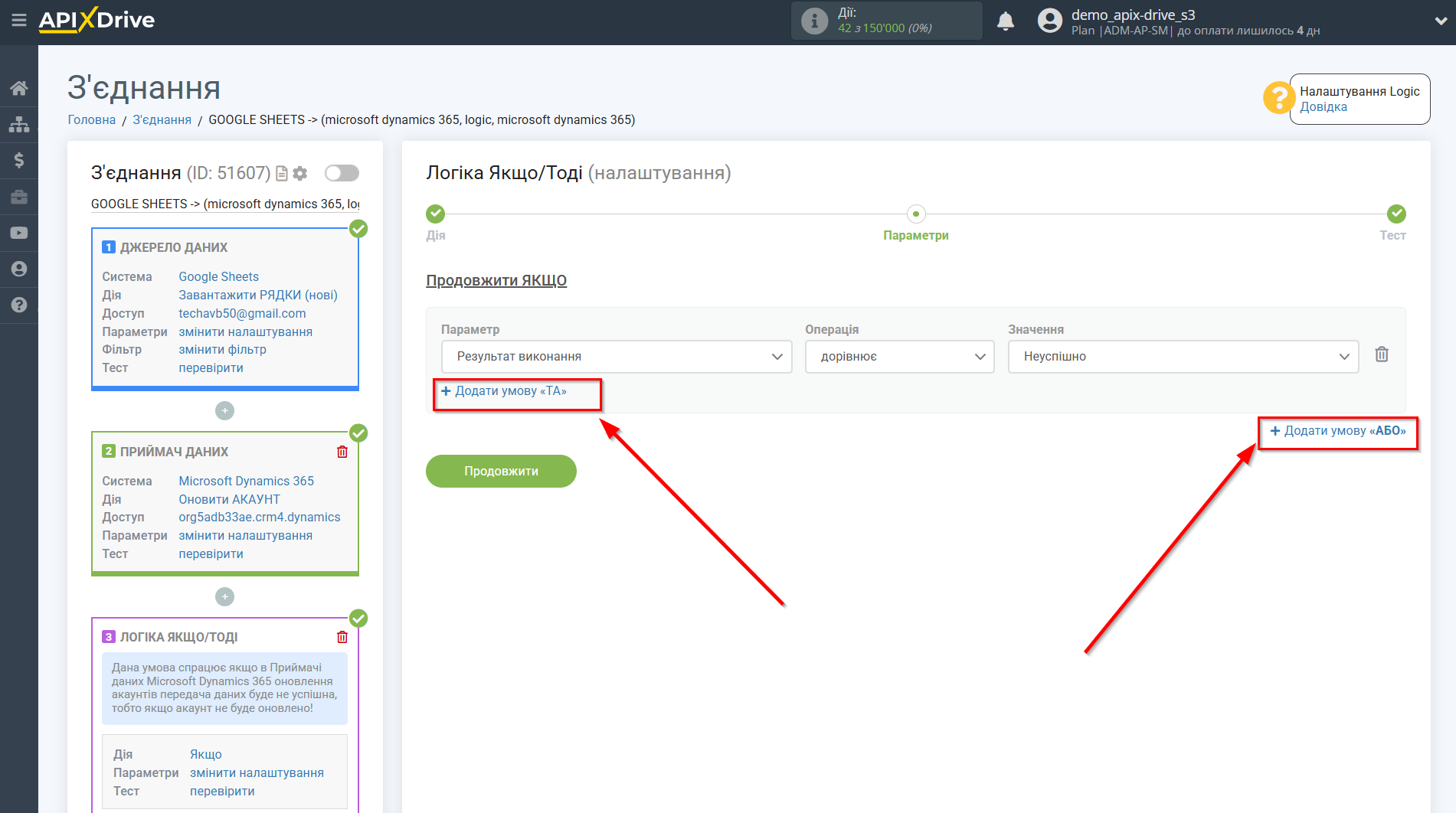Click data source змінити налаштування

pyautogui.click(x=245, y=331)
